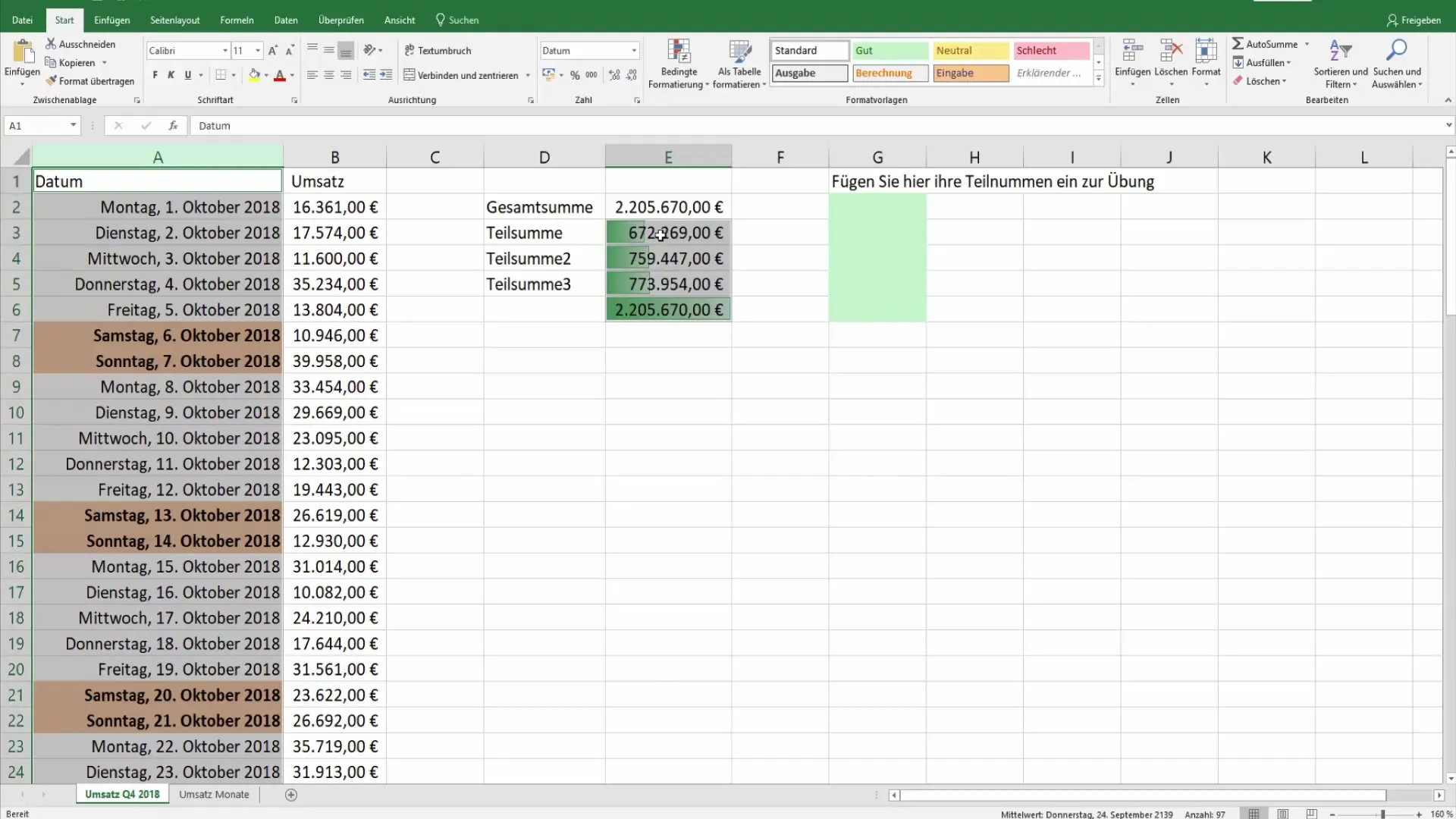Apply the Gut cell style
This screenshot has height=819, width=1456.
tap(890, 51)
